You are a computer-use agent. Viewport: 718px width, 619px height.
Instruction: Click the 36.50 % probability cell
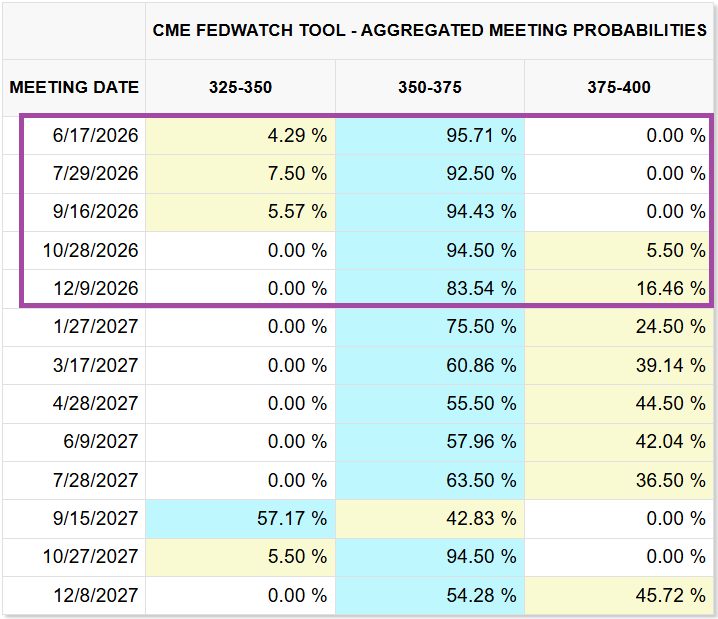click(x=619, y=480)
